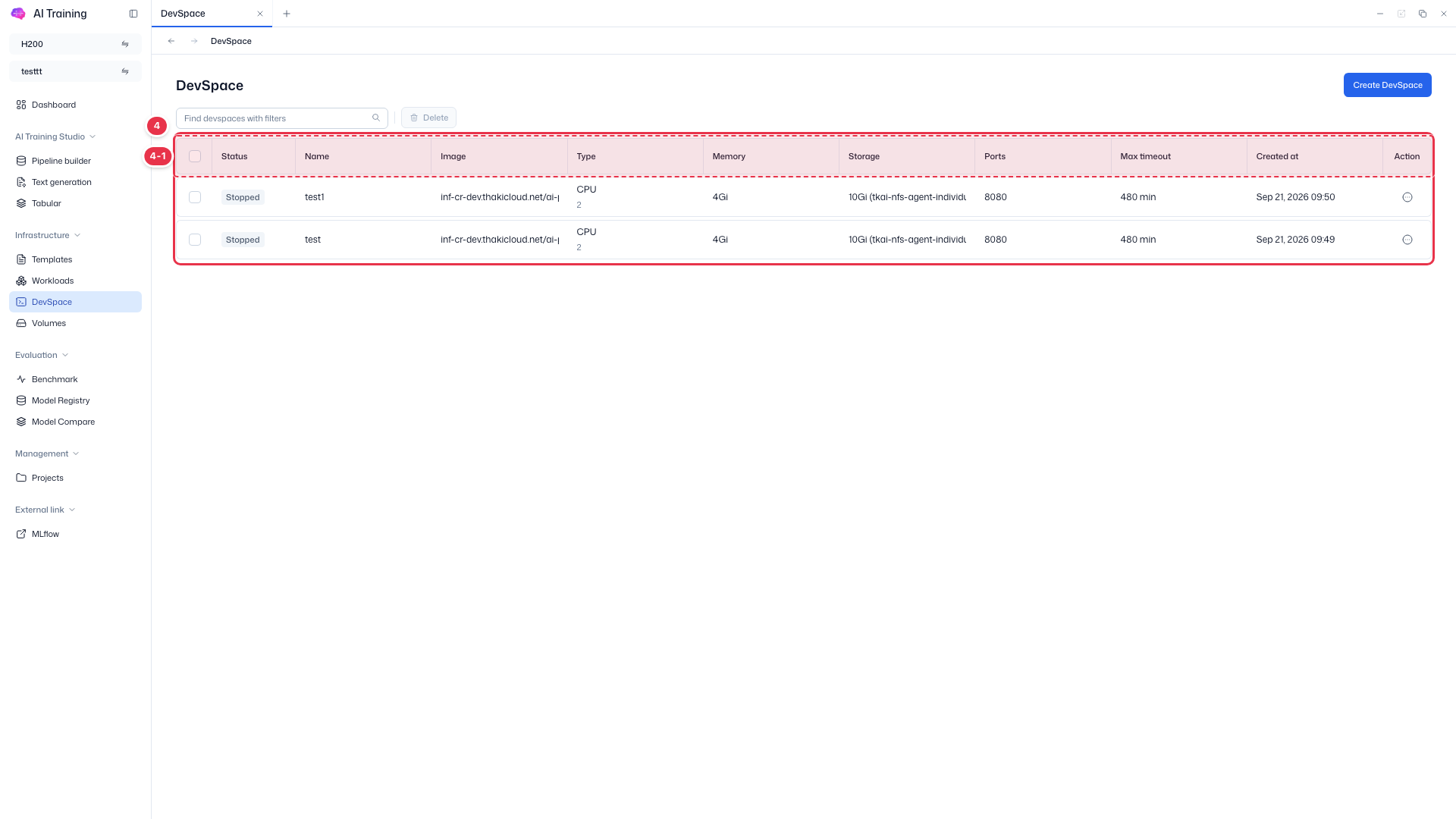Viewport: 1456px width, 819px height.
Task: Open the MLflow external link
Action: 75,534
